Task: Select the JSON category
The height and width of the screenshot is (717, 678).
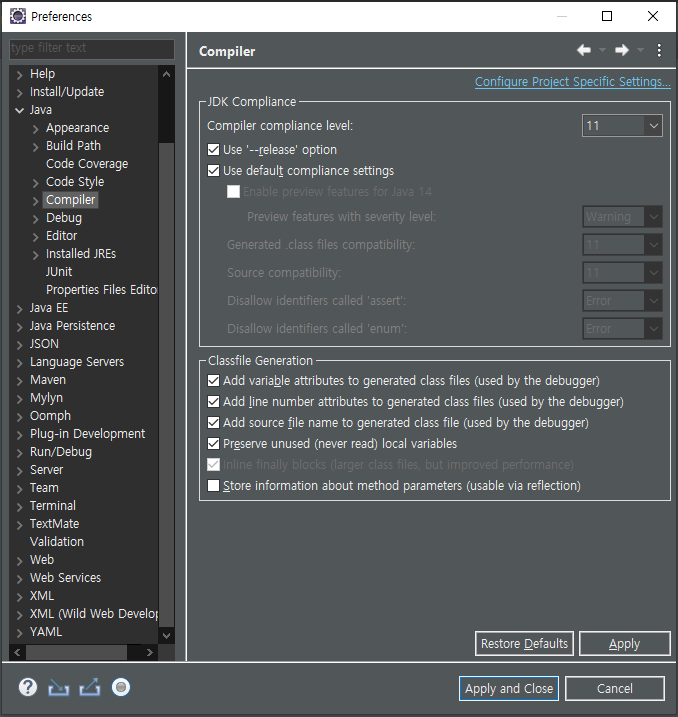Action: (44, 343)
